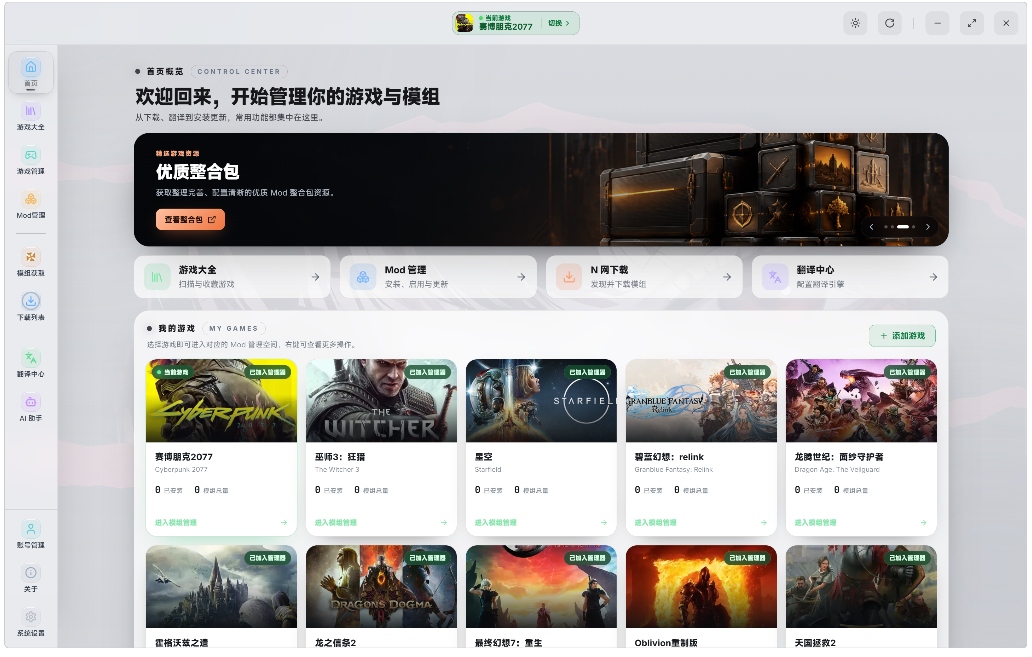Click the 赛博朋克2077 current game avatar
The height and width of the screenshot is (657, 1032).
click(465, 23)
